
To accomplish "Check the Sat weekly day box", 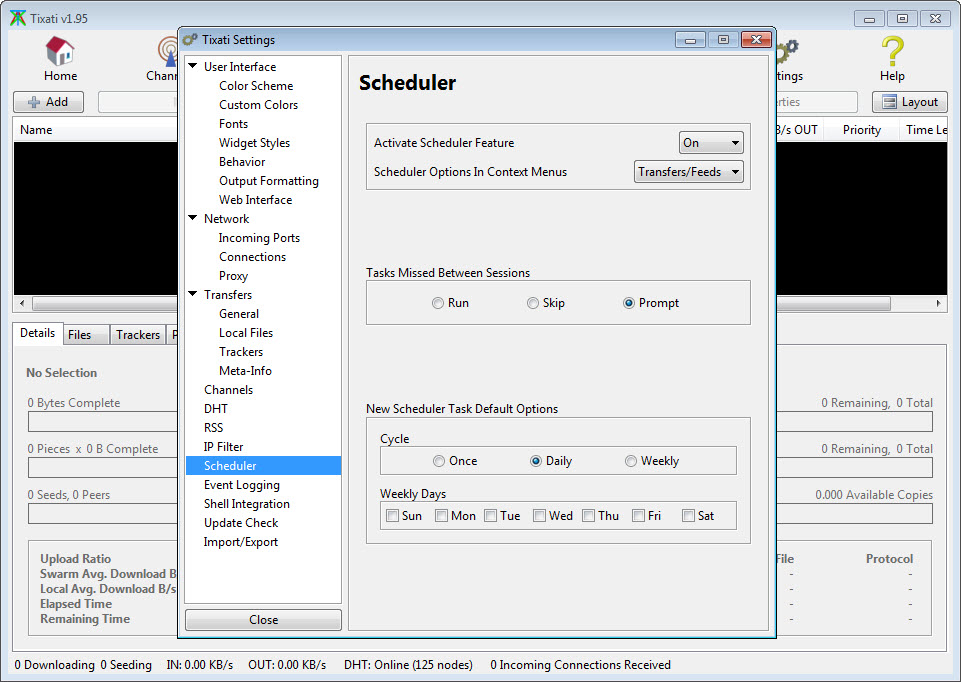I will (x=688, y=516).
